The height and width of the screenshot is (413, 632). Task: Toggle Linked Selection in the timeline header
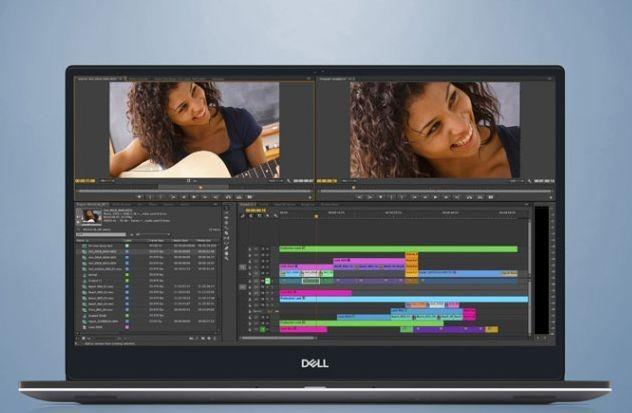pyautogui.click(x=259, y=216)
